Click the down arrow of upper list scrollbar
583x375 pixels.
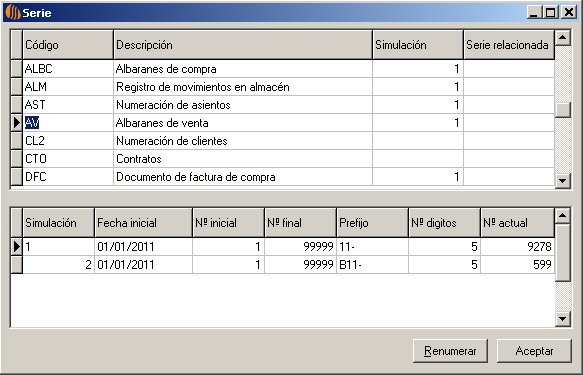click(563, 181)
